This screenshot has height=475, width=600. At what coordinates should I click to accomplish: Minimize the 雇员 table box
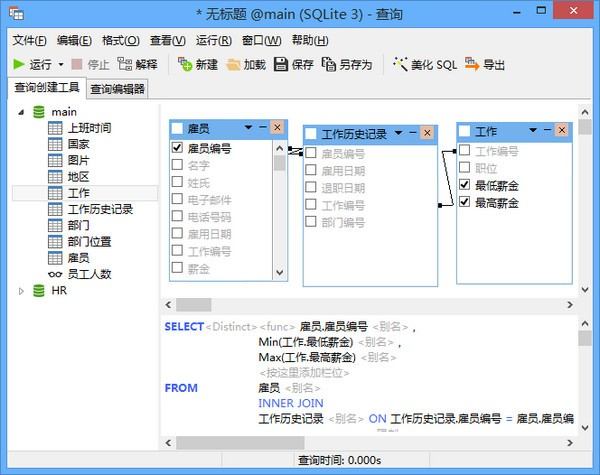coord(263,127)
